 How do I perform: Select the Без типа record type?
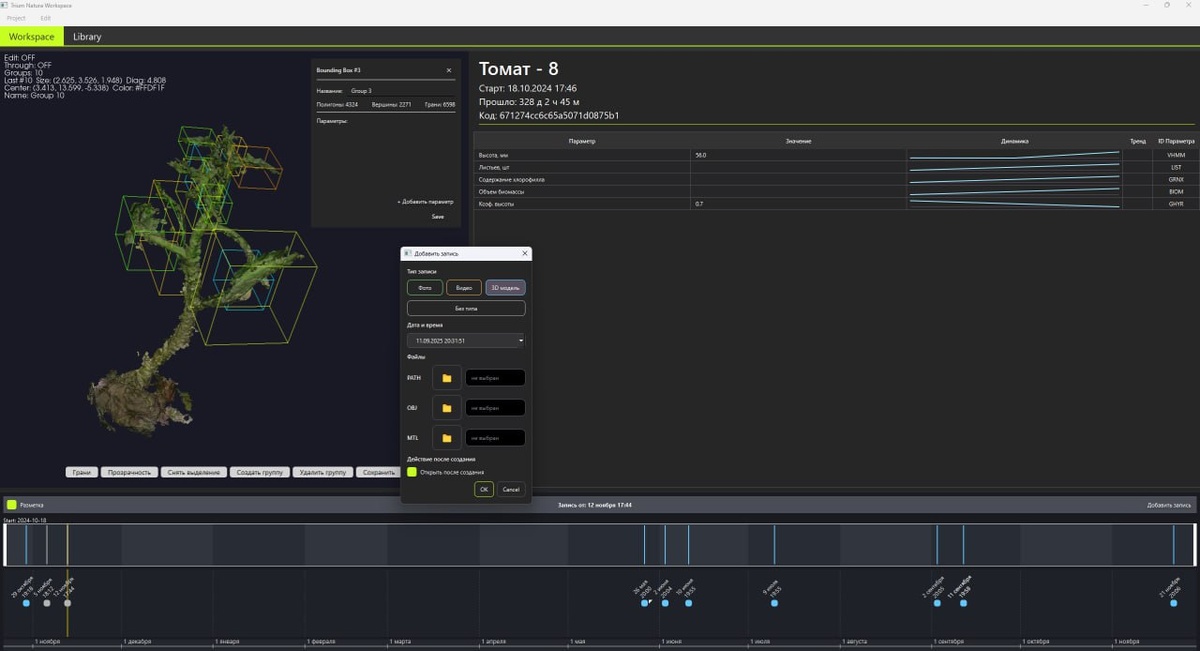(x=466, y=309)
